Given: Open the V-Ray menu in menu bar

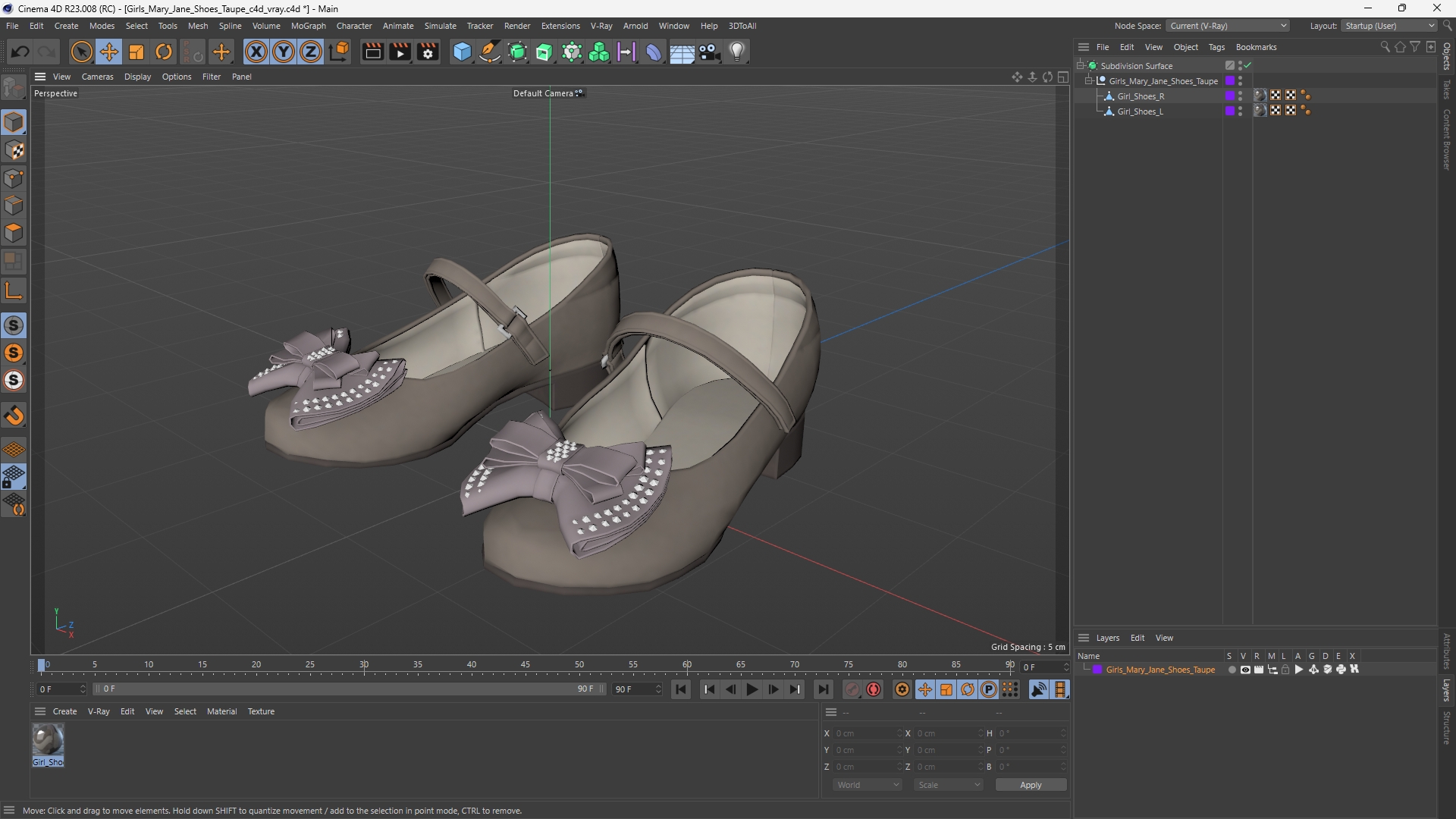Looking at the screenshot, I should pos(601,26).
